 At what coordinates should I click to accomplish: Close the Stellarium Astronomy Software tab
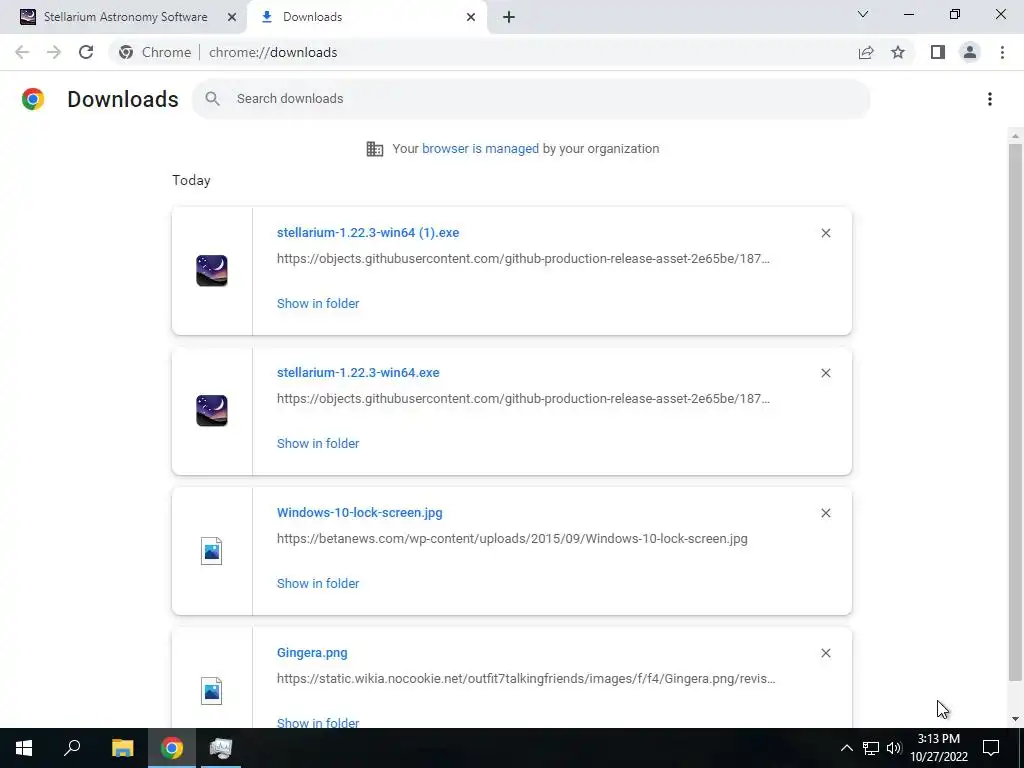click(232, 17)
